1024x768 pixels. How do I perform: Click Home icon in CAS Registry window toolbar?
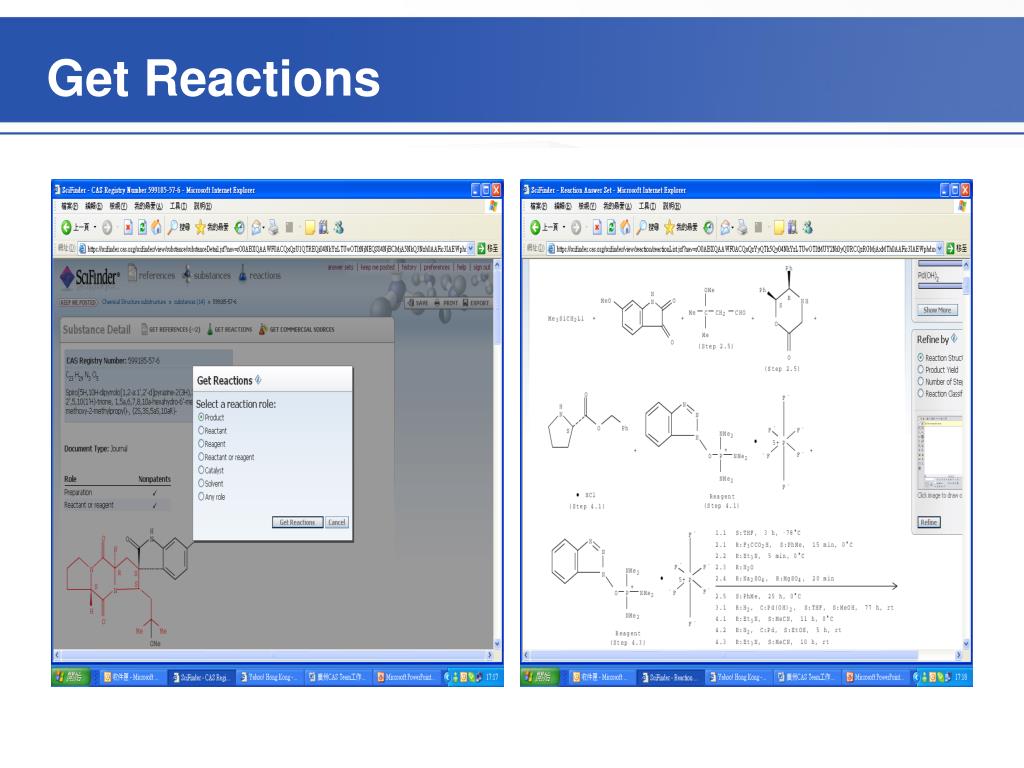156,227
